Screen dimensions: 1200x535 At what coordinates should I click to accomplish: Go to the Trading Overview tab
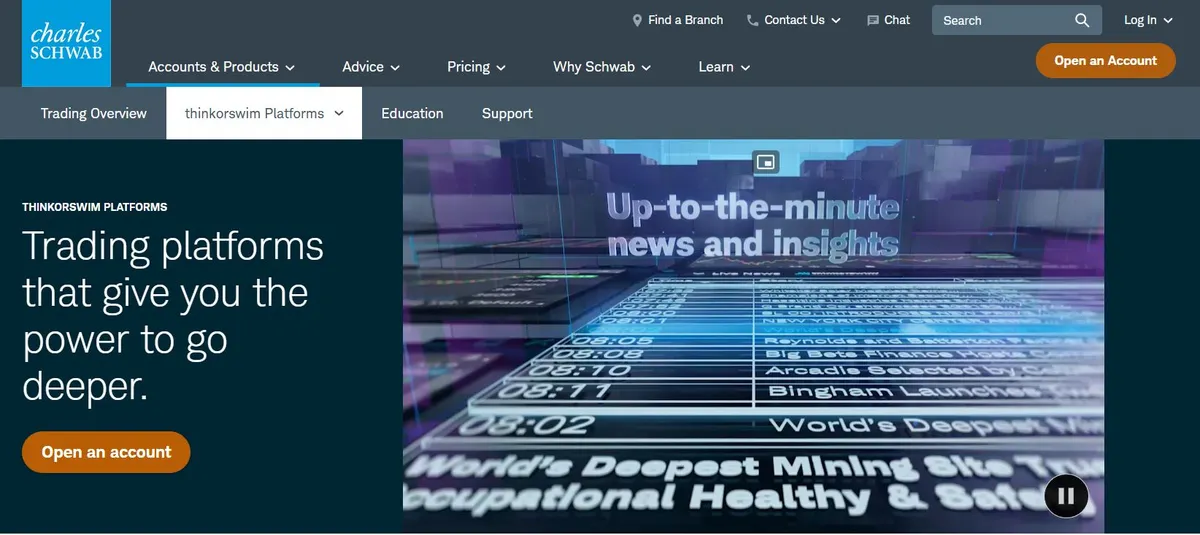click(94, 113)
